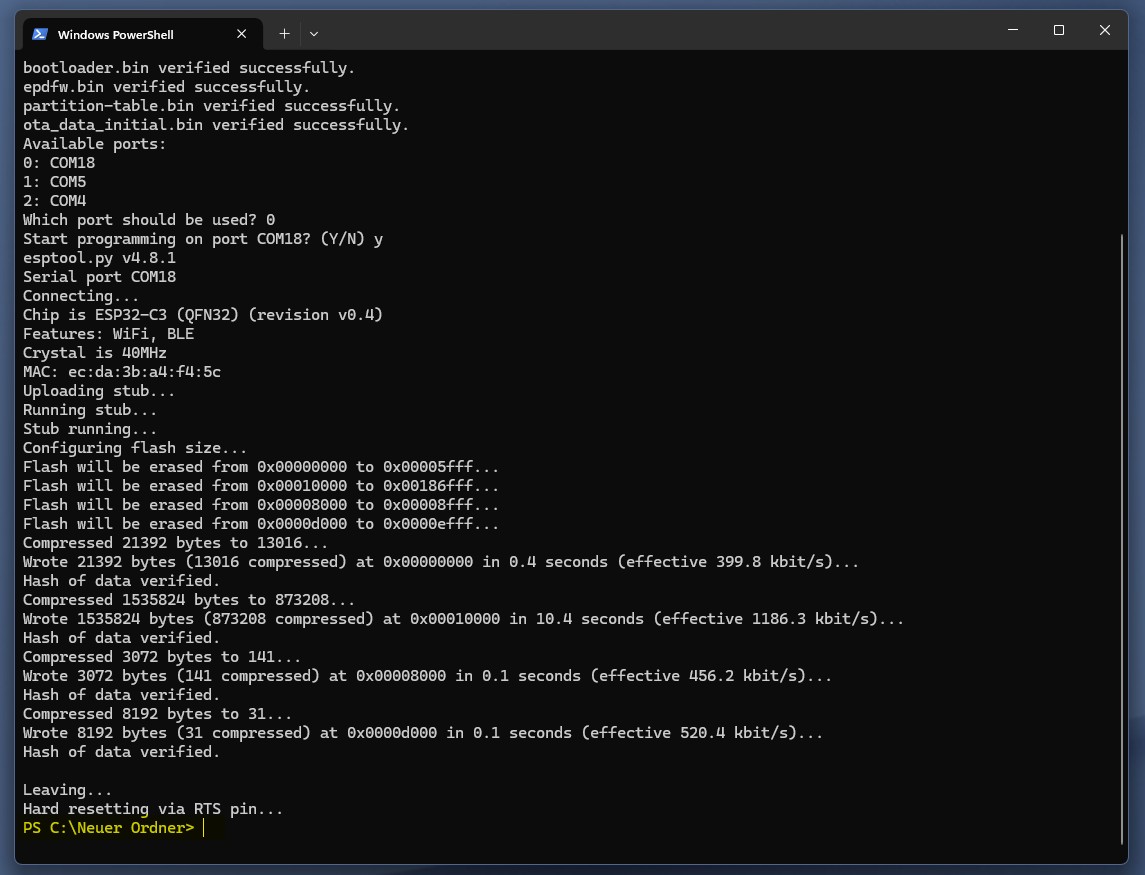Click the 'Available ports:' line
This screenshot has height=875, width=1145.
(95, 144)
